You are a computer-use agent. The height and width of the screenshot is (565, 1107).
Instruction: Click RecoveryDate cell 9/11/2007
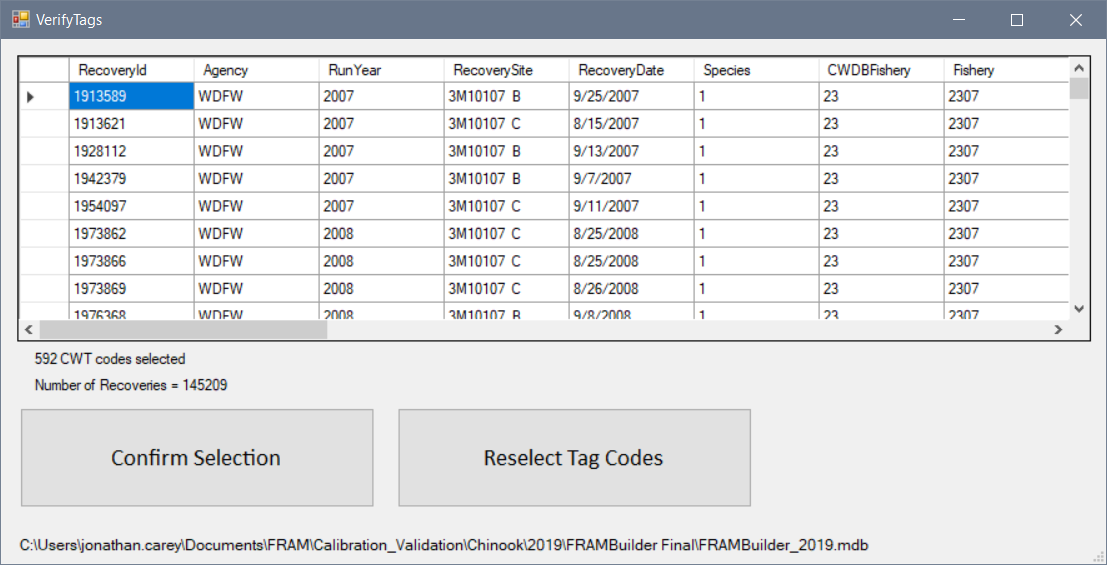(631, 207)
